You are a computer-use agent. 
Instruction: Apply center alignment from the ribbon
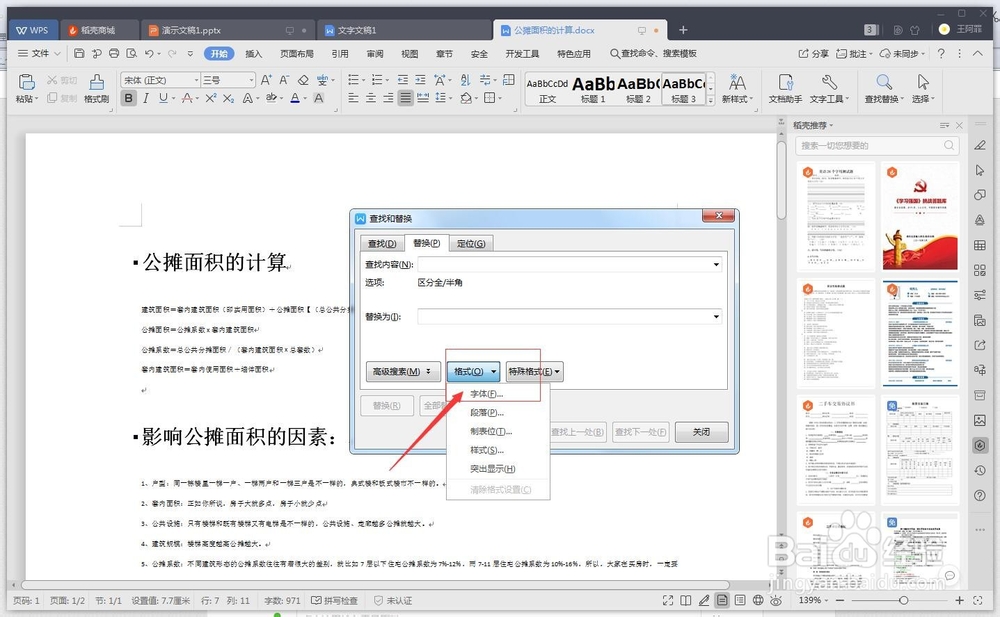click(x=371, y=97)
